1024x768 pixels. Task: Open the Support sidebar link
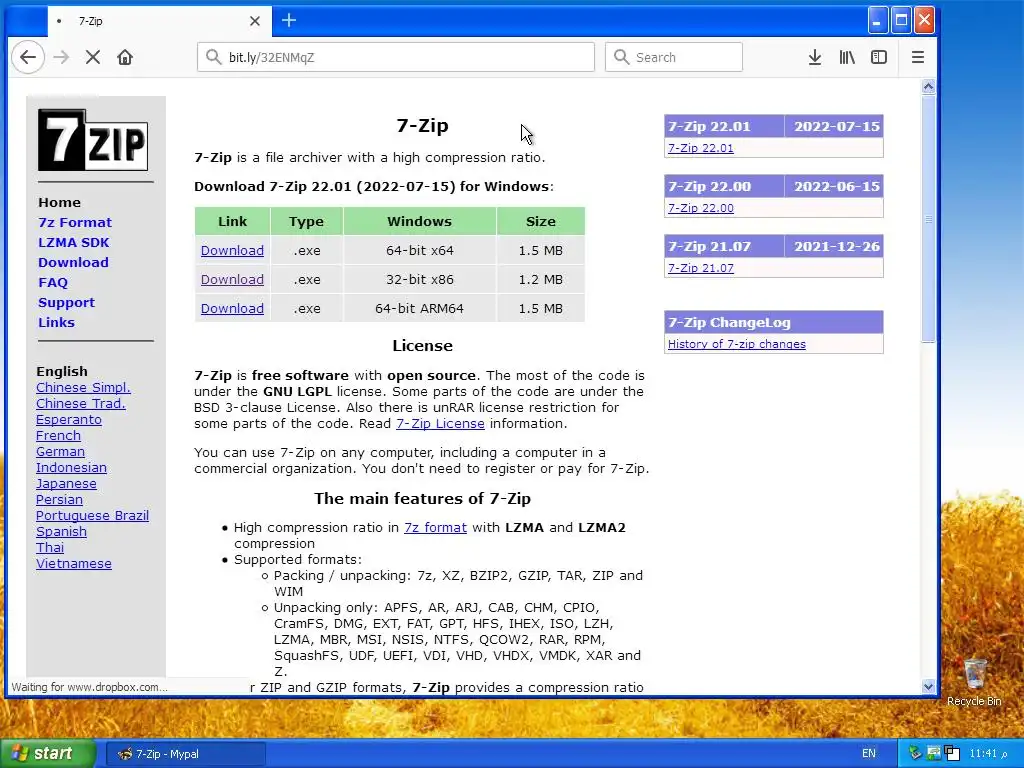(67, 302)
